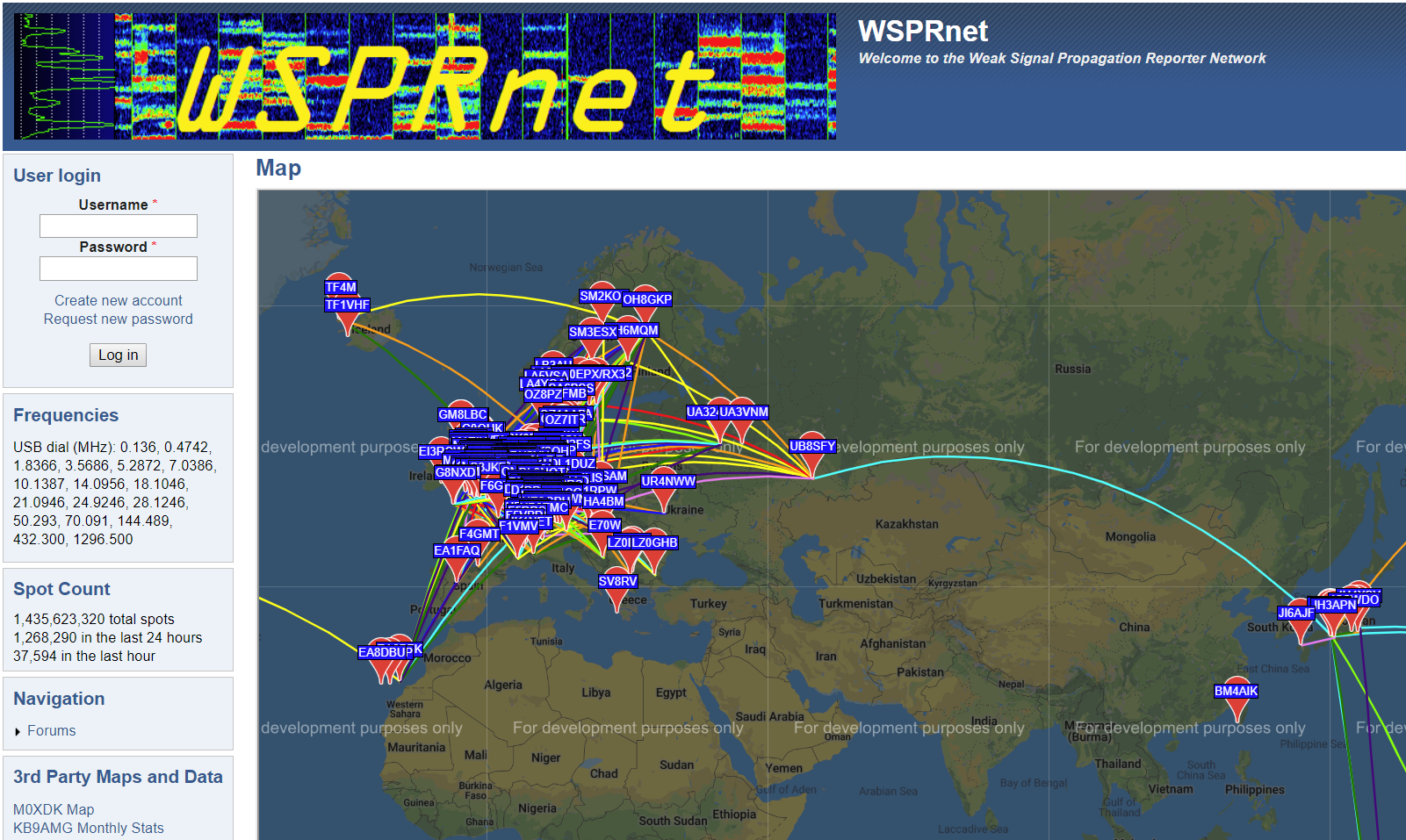Open the Request new password link
This screenshot has height=840, width=1406.
(x=119, y=319)
